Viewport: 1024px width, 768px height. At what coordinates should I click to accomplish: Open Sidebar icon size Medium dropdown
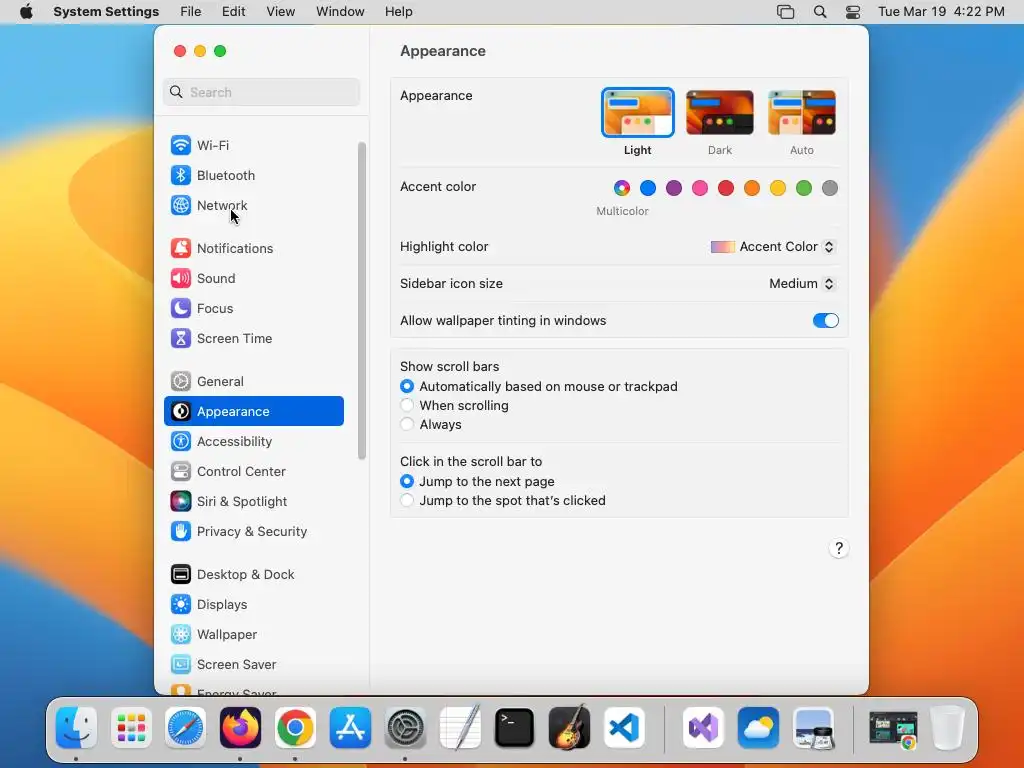pyautogui.click(x=801, y=283)
